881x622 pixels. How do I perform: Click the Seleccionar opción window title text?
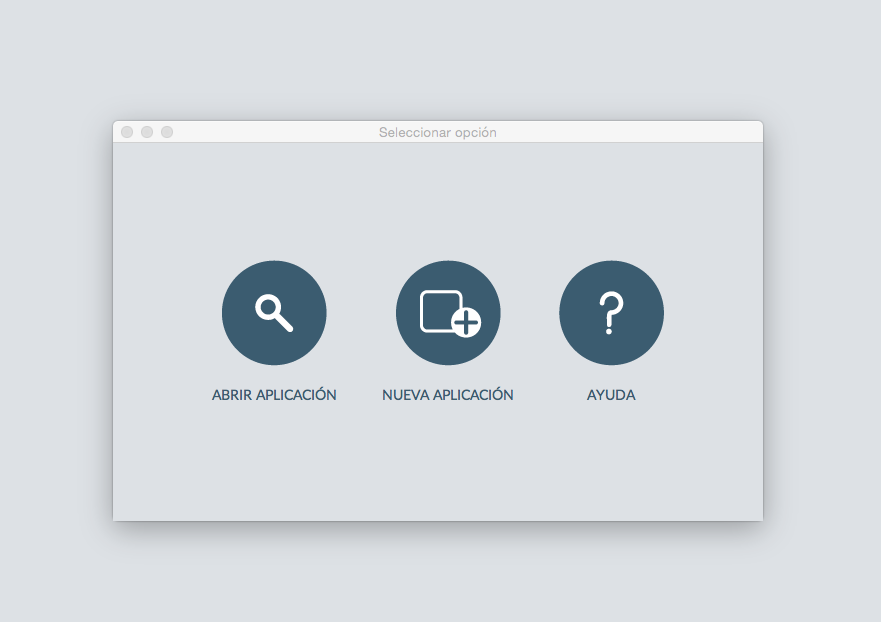tap(438, 132)
